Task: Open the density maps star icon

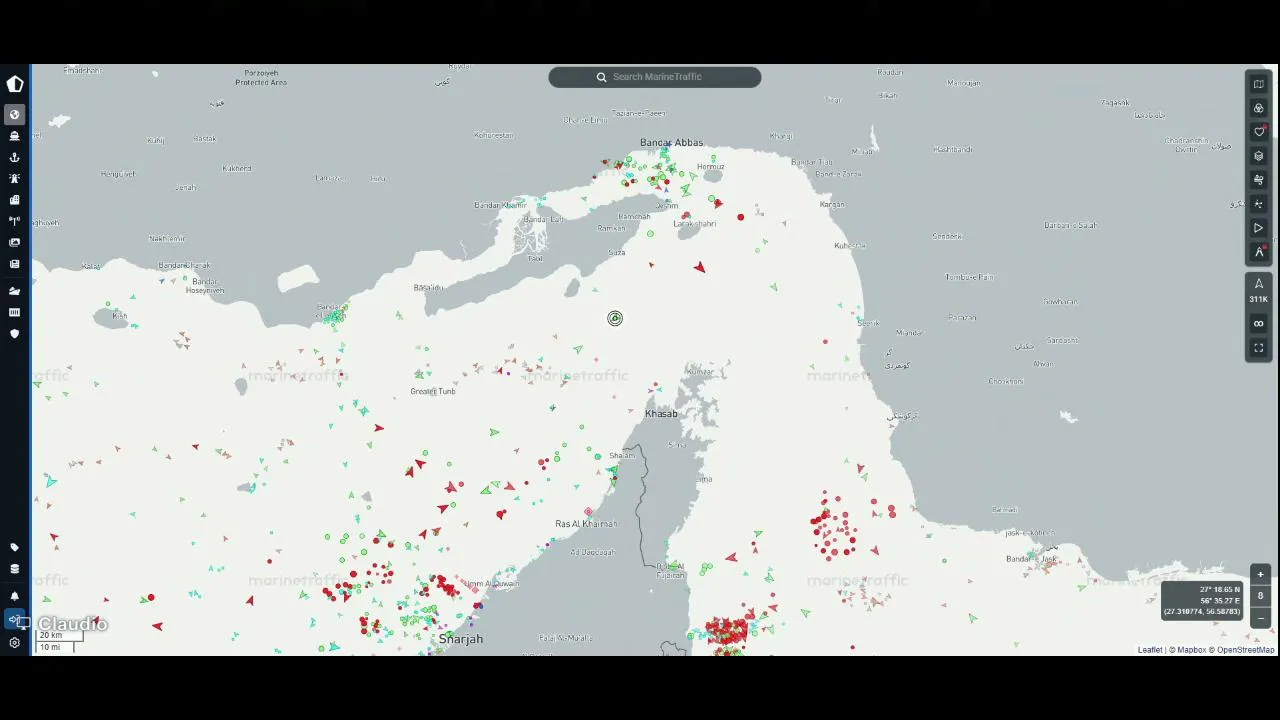Action: [x=1259, y=204]
